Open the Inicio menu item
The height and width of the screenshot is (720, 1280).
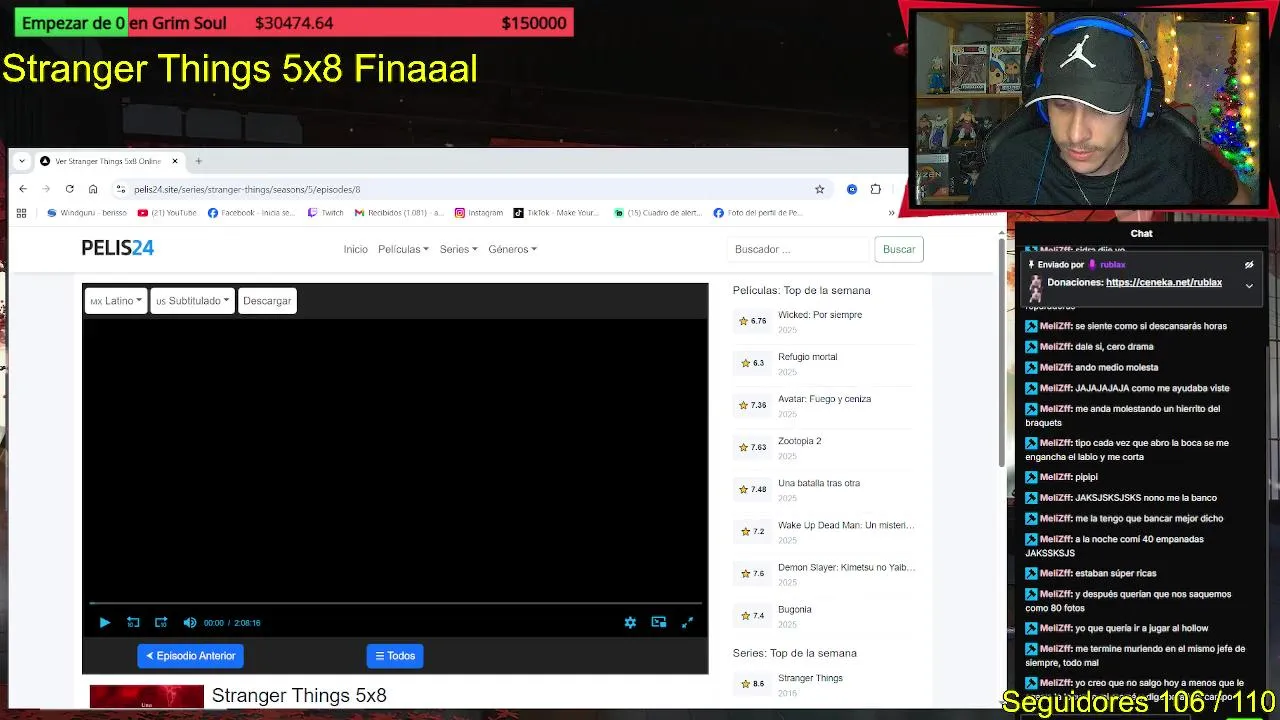tap(355, 249)
